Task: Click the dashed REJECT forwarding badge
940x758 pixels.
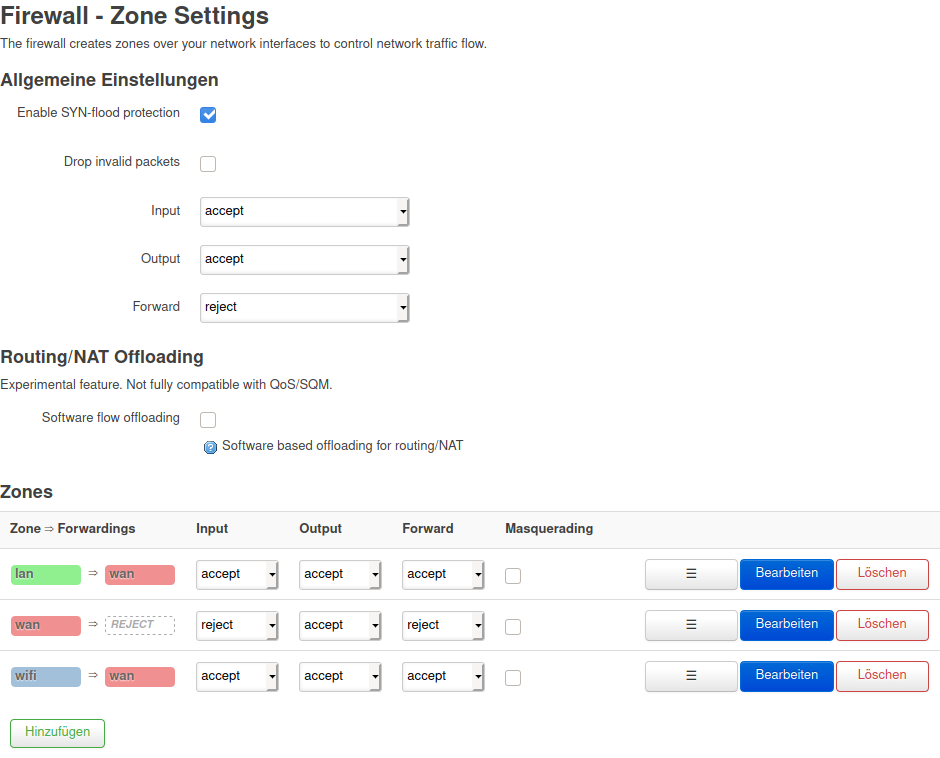Action: click(140, 626)
